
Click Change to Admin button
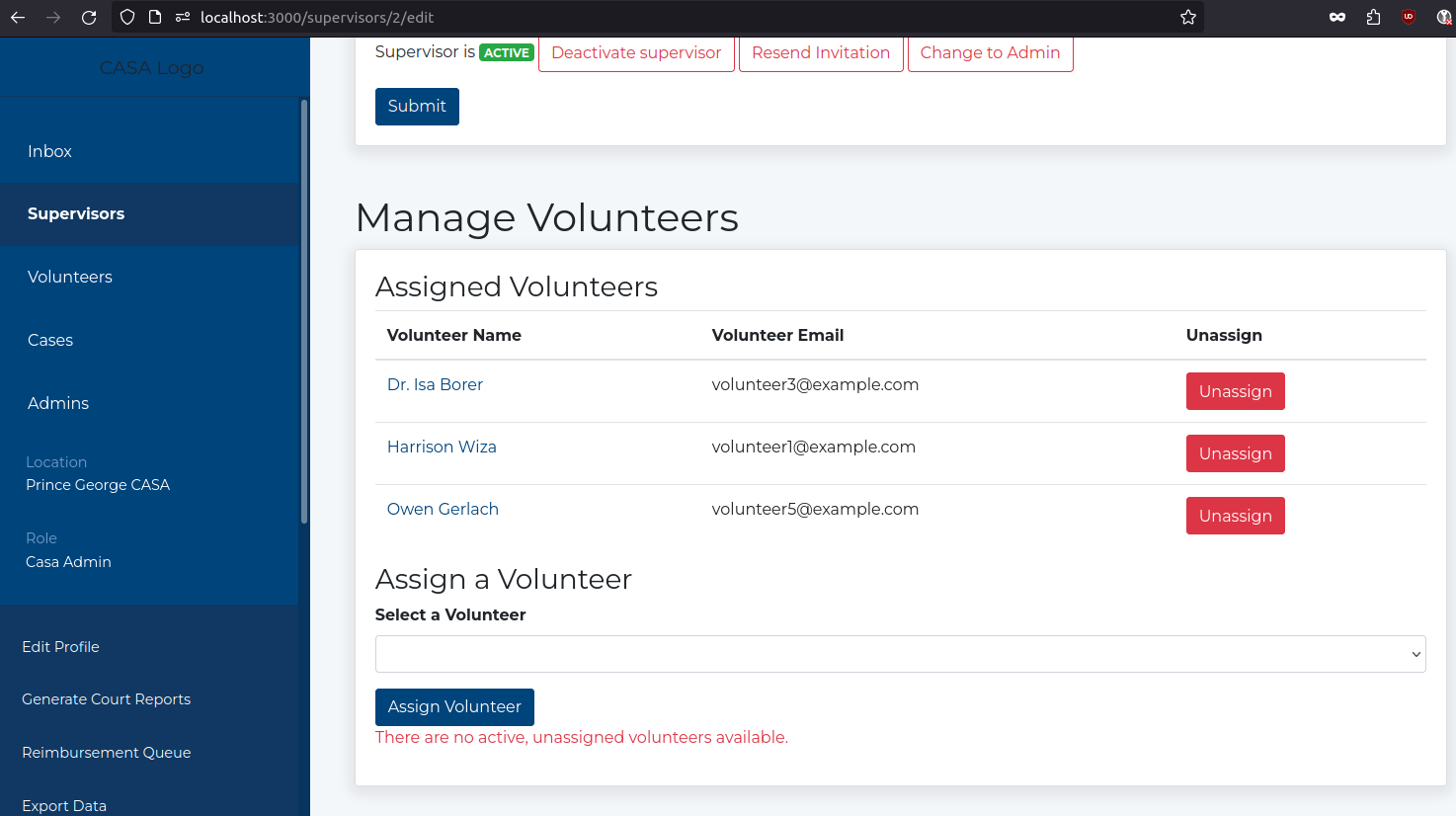[x=990, y=53]
